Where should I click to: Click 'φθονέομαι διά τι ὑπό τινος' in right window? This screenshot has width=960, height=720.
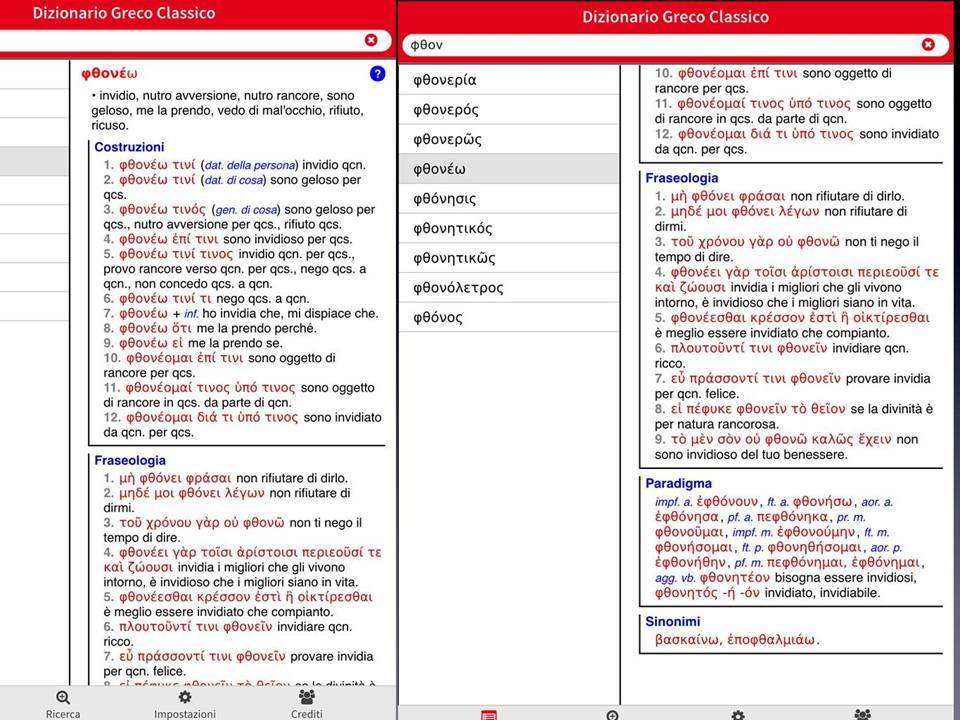(x=765, y=134)
